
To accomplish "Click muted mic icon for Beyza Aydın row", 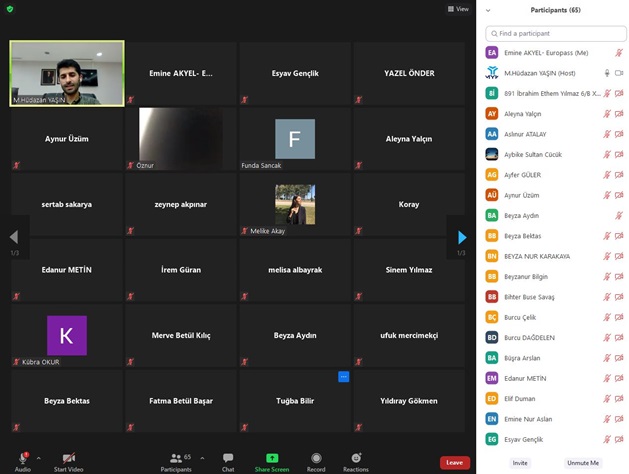I will coord(619,215).
